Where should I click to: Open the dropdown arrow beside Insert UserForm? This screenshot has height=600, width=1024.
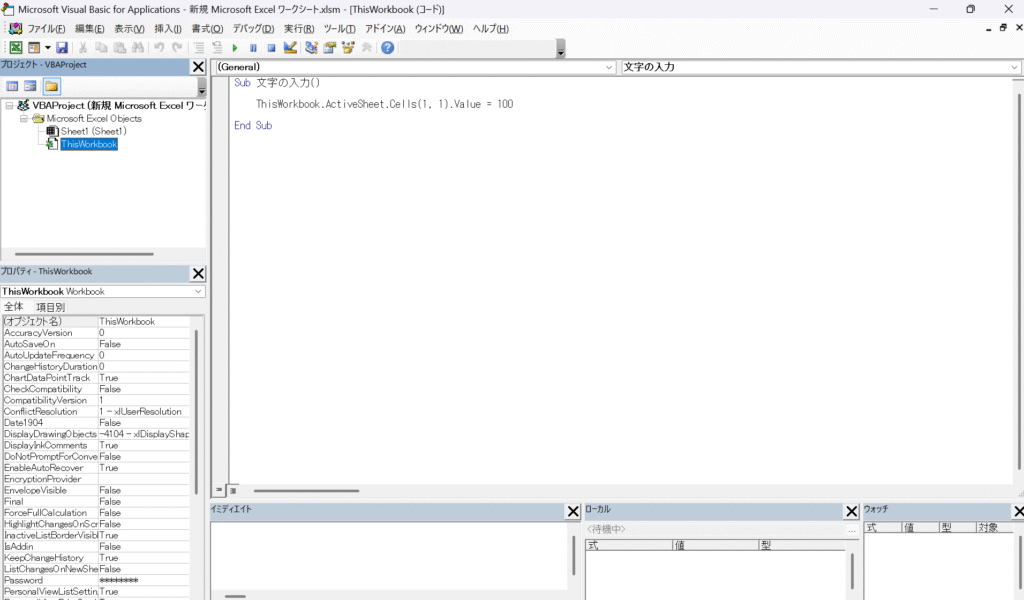[x=48, y=48]
